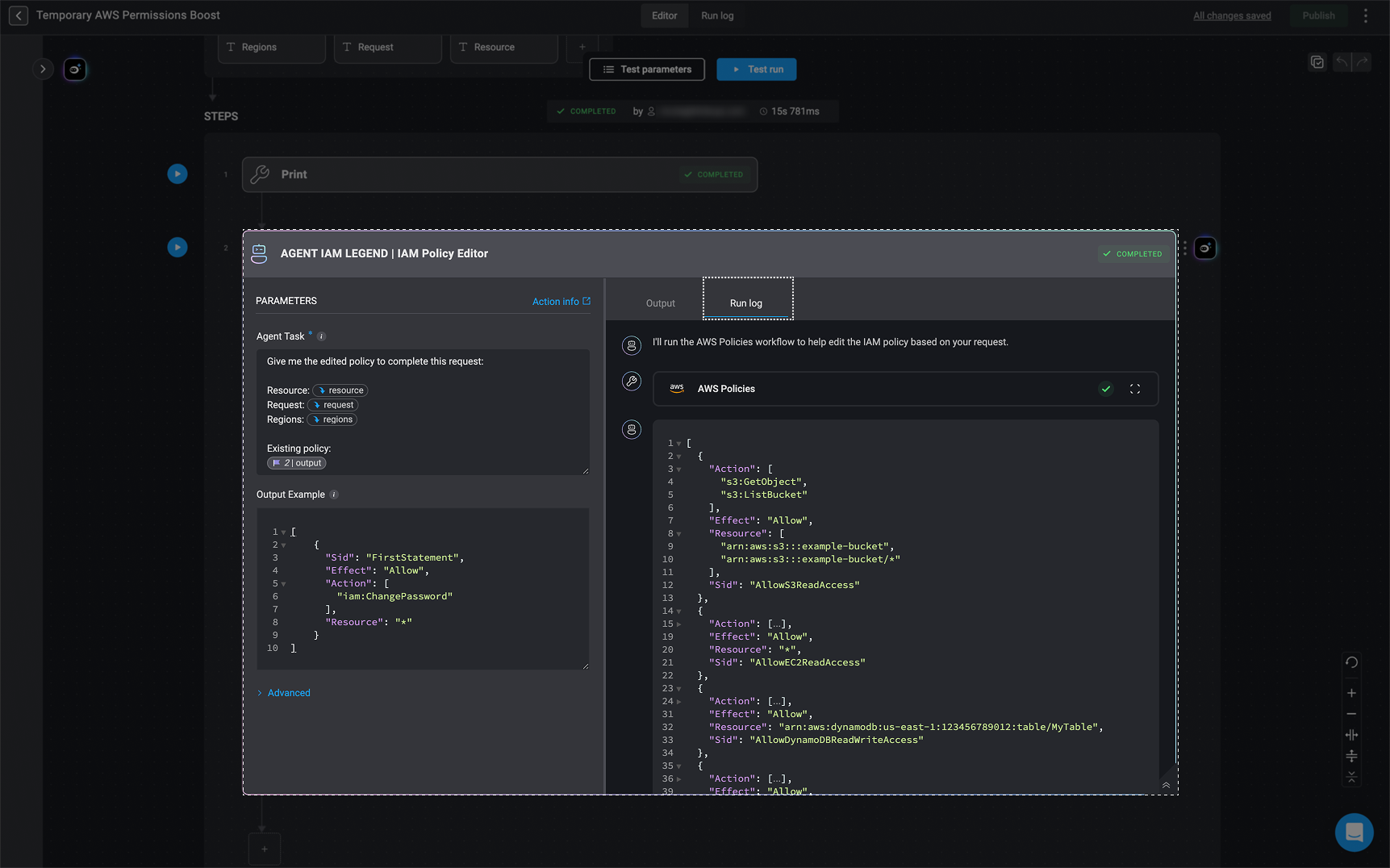Open the AI copilot icon near the sidebar
Image resolution: width=1390 pixels, height=868 pixels.
(x=75, y=69)
